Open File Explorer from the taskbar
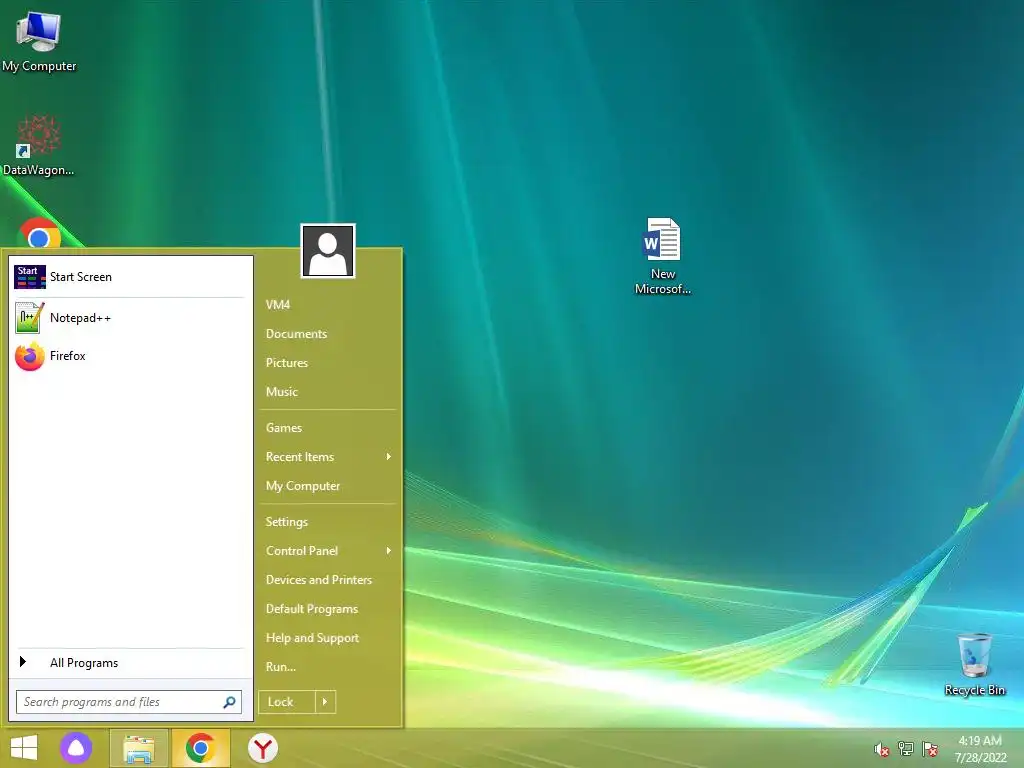The width and height of the screenshot is (1024, 768). pyautogui.click(x=138, y=748)
